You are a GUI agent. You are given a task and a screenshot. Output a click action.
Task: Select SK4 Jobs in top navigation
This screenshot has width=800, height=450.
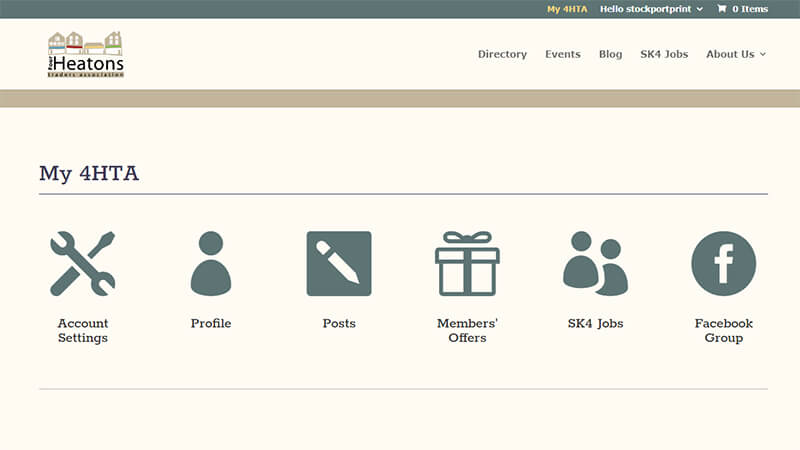(x=664, y=54)
